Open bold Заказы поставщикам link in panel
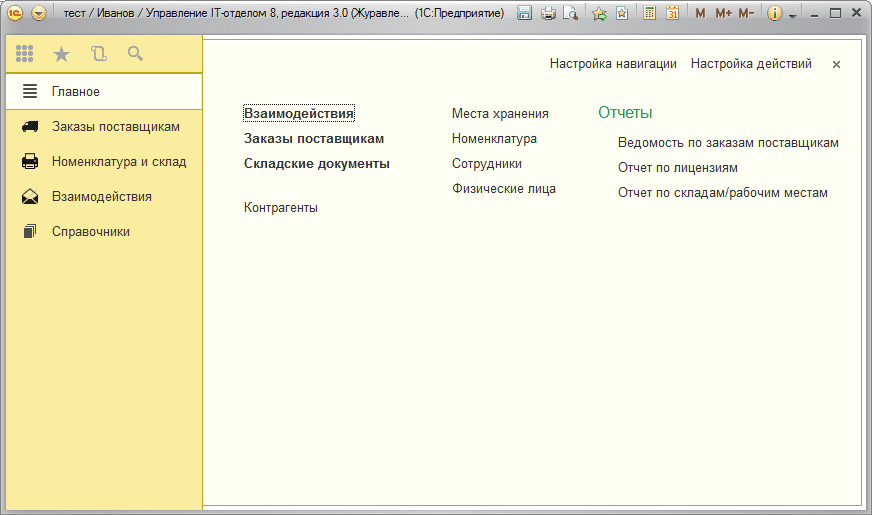The height and width of the screenshot is (515, 872). point(314,138)
